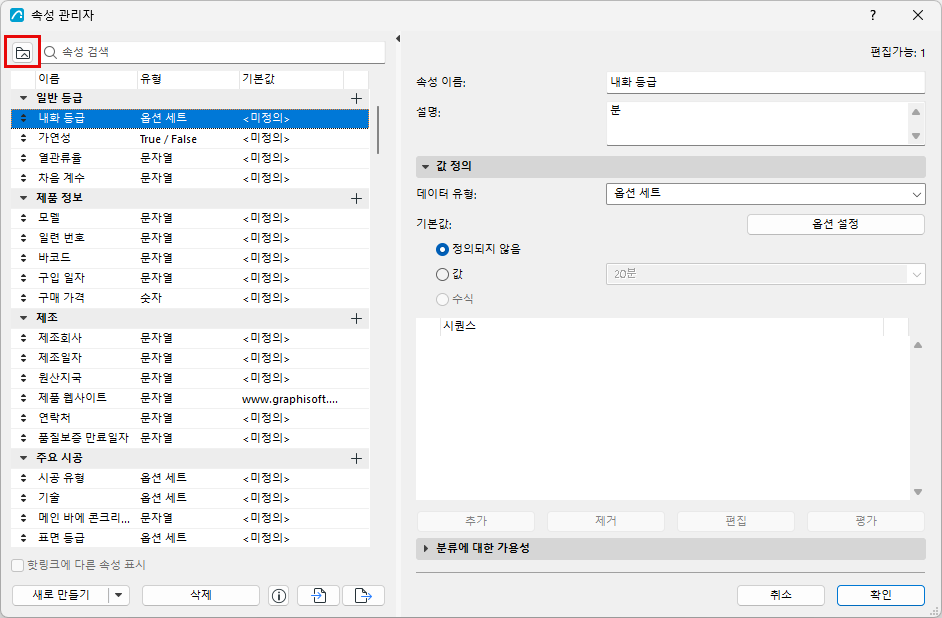Image resolution: width=942 pixels, height=618 pixels.
Task: Expand the 분류에 대한 가용성 section
Action: coord(426,548)
